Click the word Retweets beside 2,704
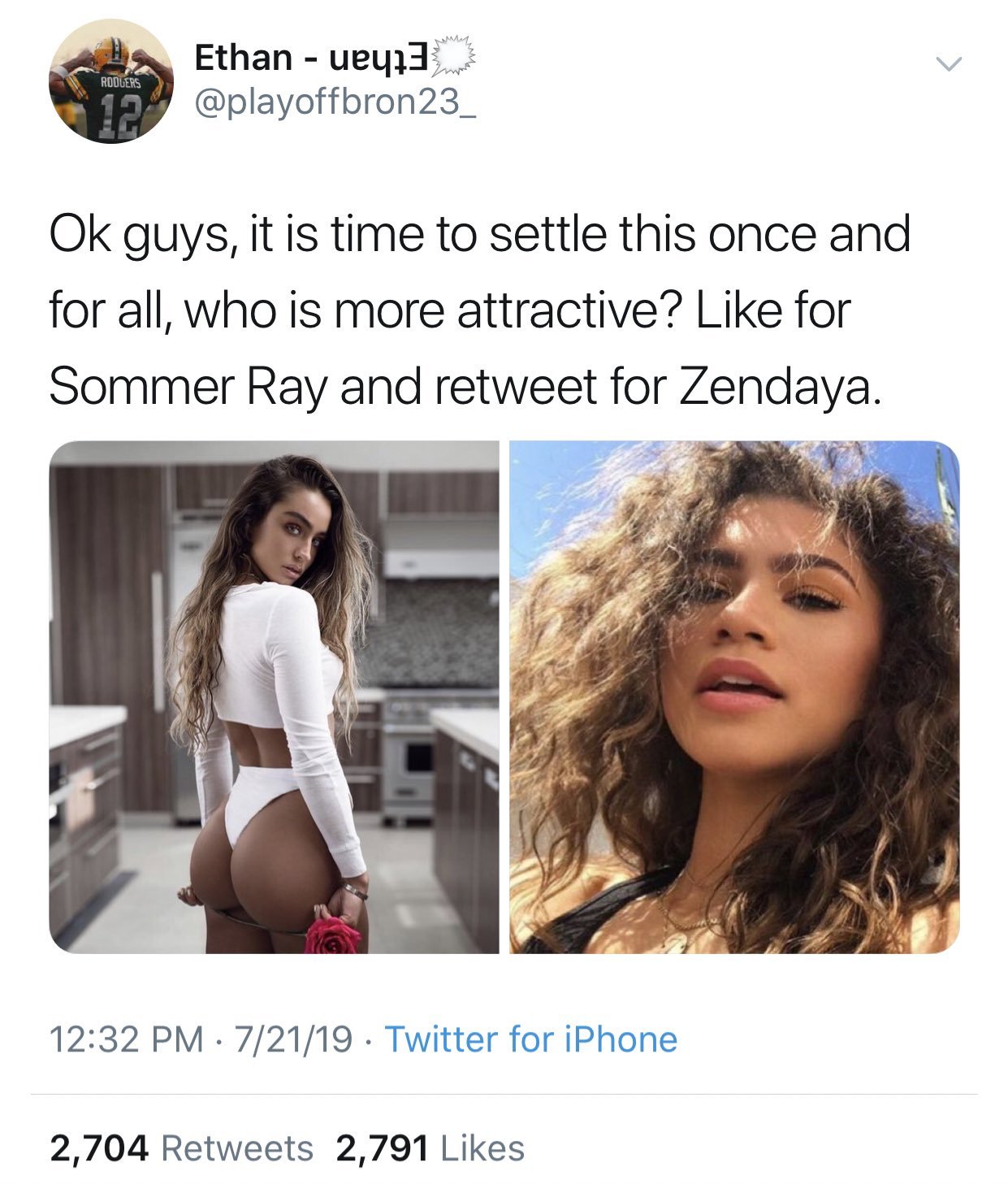This screenshot has height=1184, width=1008. click(x=238, y=1148)
